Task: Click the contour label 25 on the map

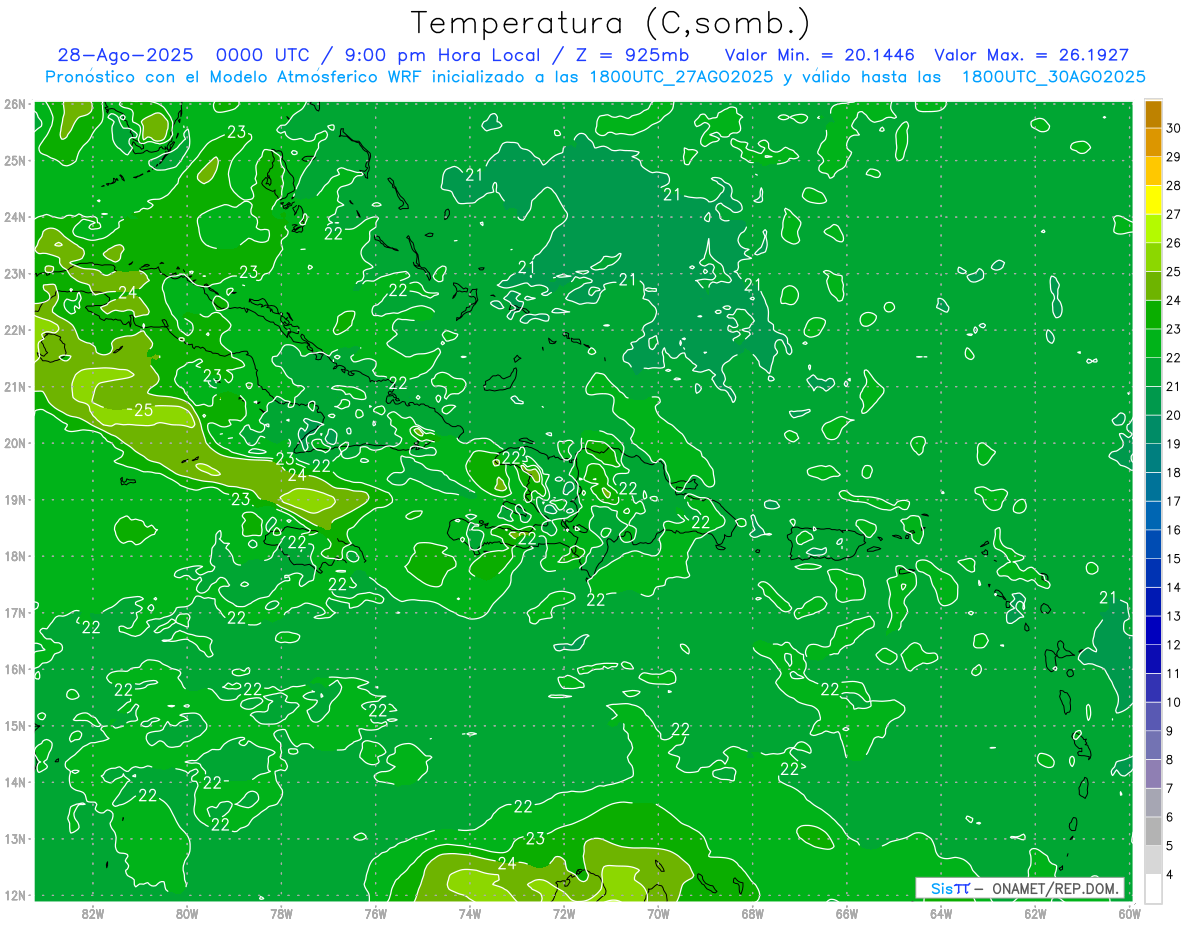Action: (x=143, y=410)
